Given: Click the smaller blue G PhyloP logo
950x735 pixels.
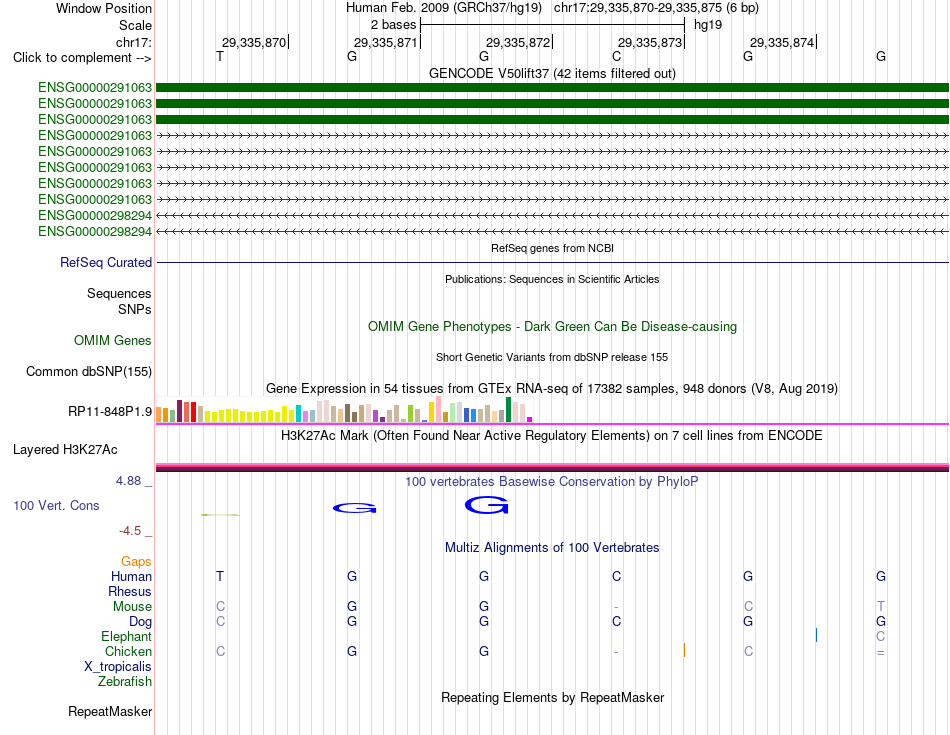Looking at the screenshot, I should coord(354,508).
